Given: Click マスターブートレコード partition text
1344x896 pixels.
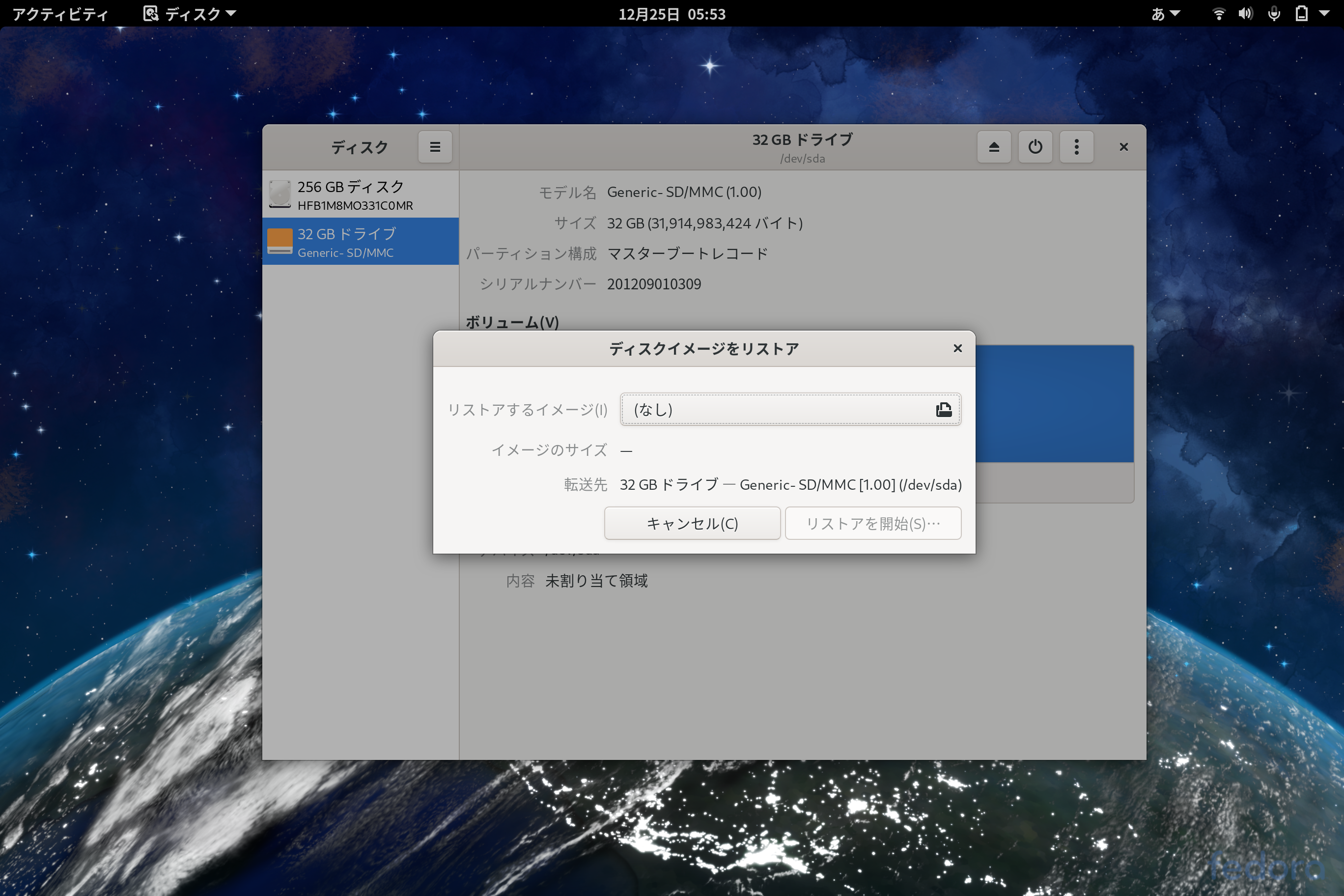Looking at the screenshot, I should pyautogui.click(x=687, y=253).
